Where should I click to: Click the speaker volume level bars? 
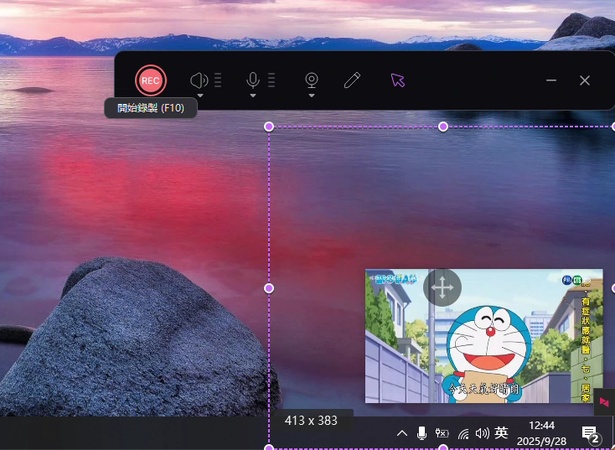[x=217, y=80]
